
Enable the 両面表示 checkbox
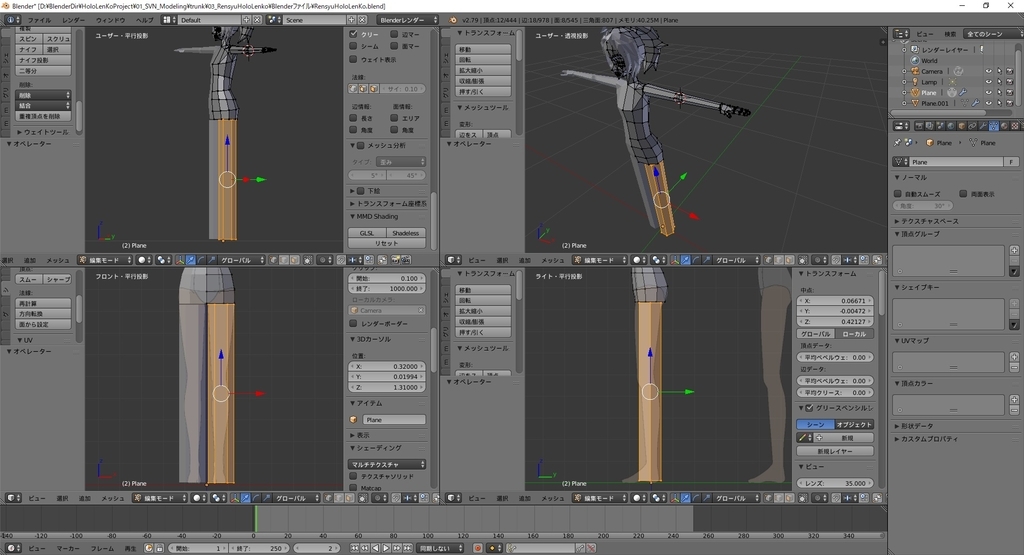[x=963, y=194]
